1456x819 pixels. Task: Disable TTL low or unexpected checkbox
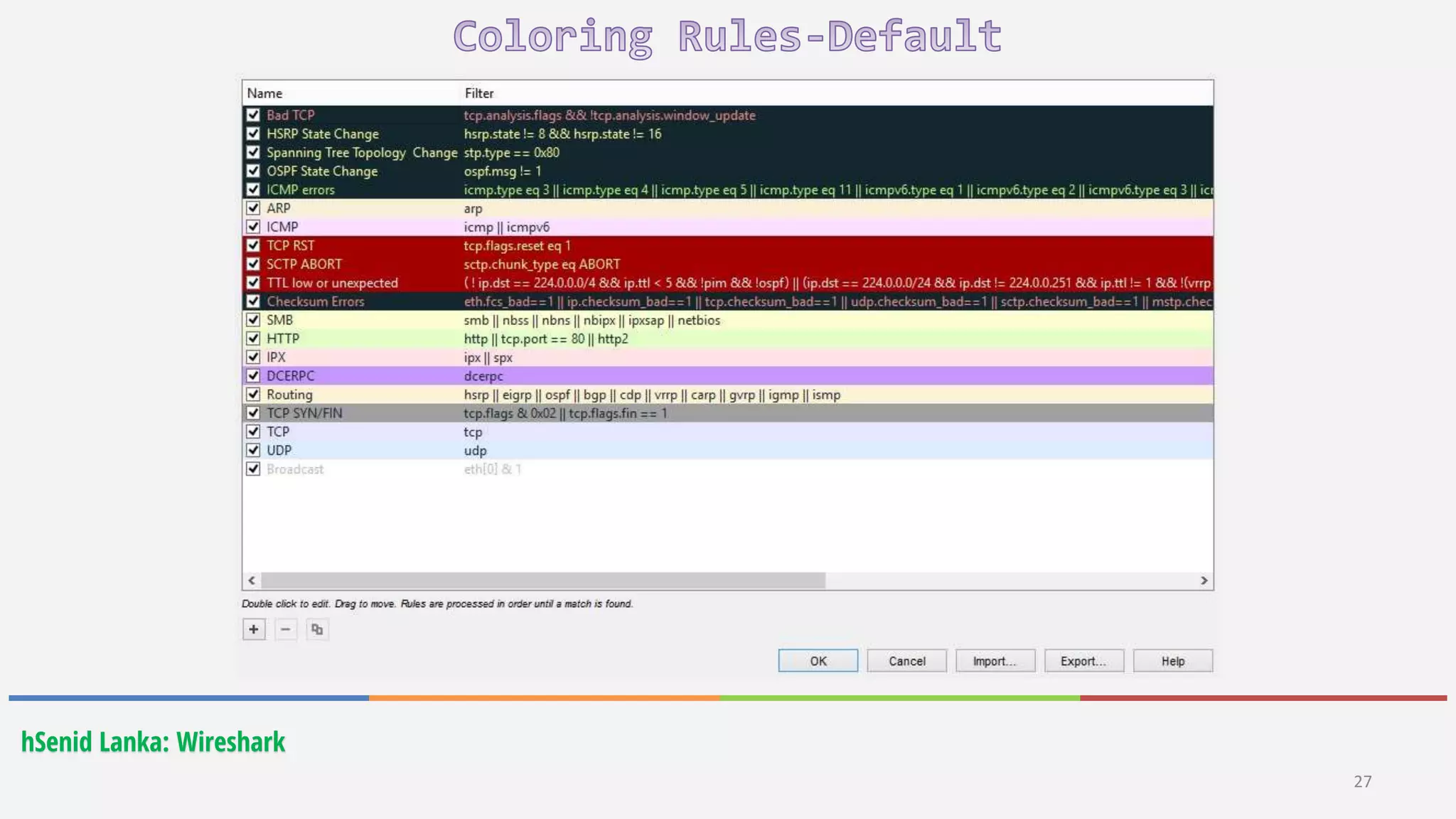pyautogui.click(x=253, y=283)
